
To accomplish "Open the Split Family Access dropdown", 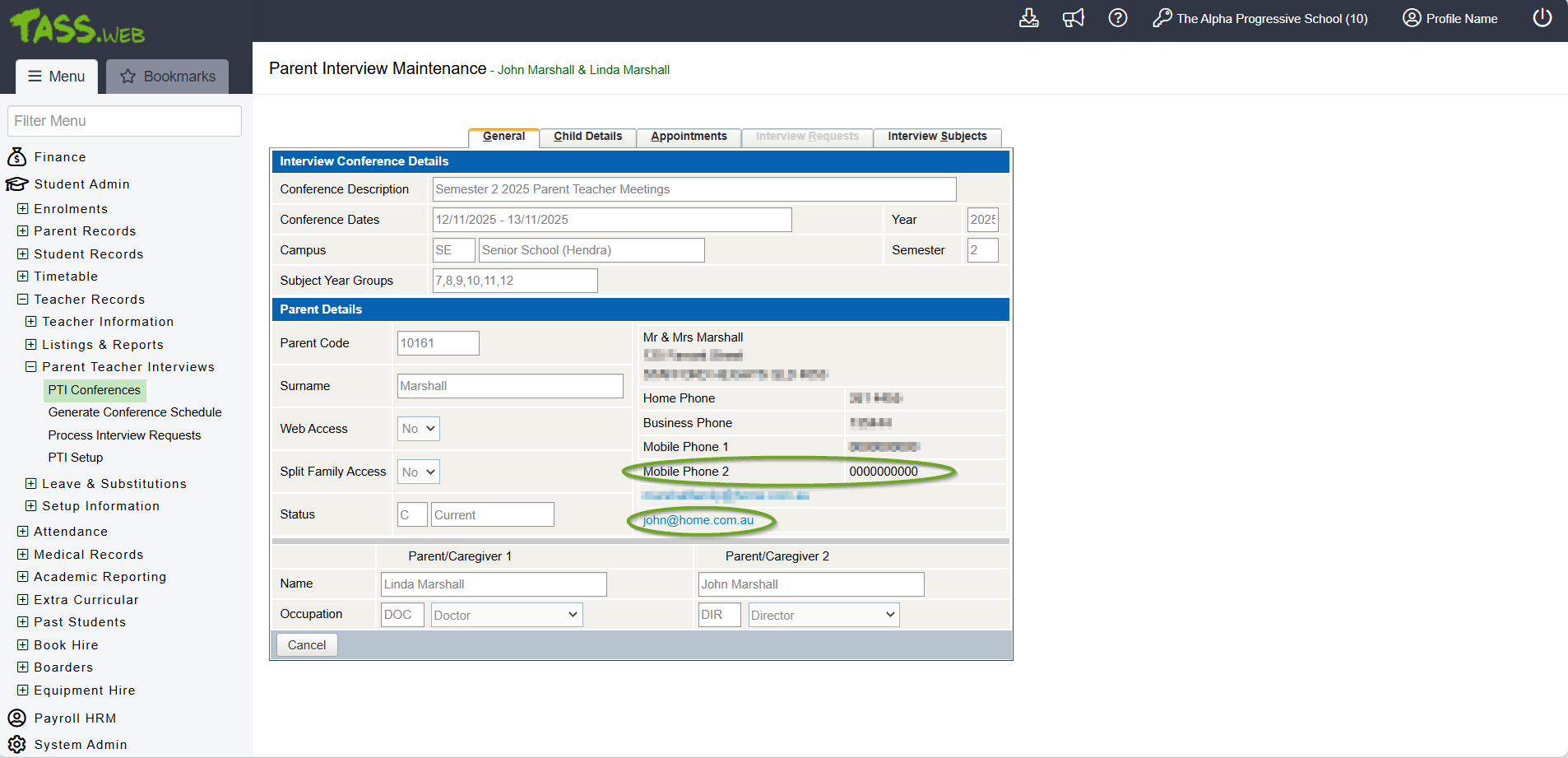I will click(x=419, y=472).
